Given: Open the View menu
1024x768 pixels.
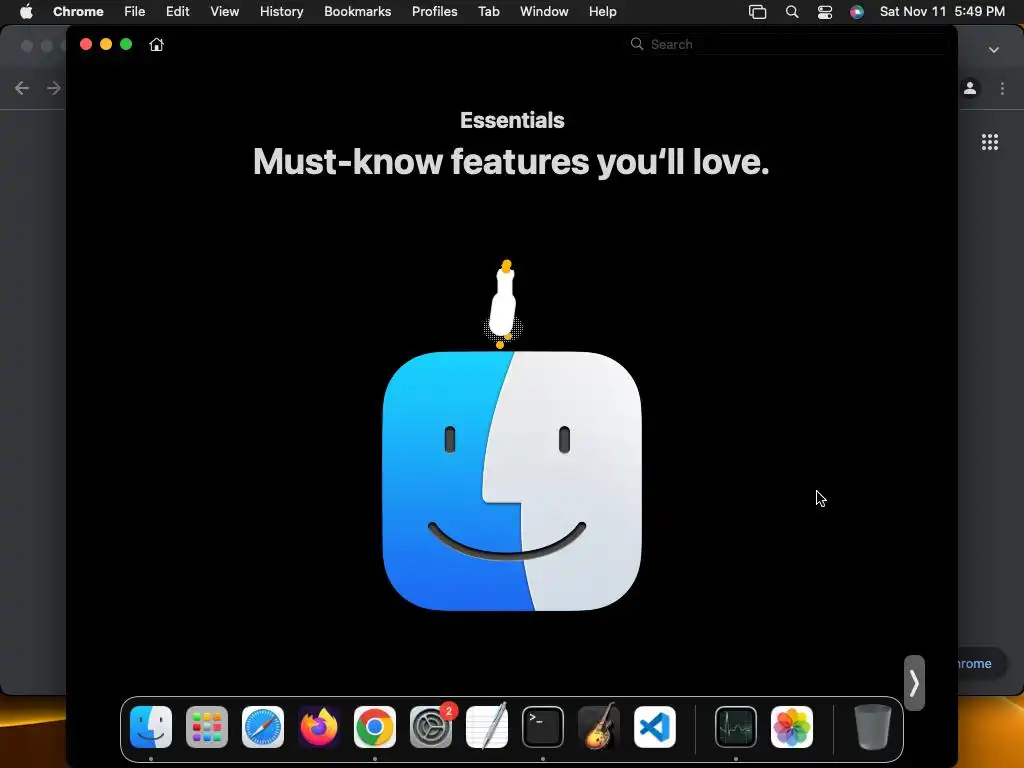Looking at the screenshot, I should [x=225, y=12].
